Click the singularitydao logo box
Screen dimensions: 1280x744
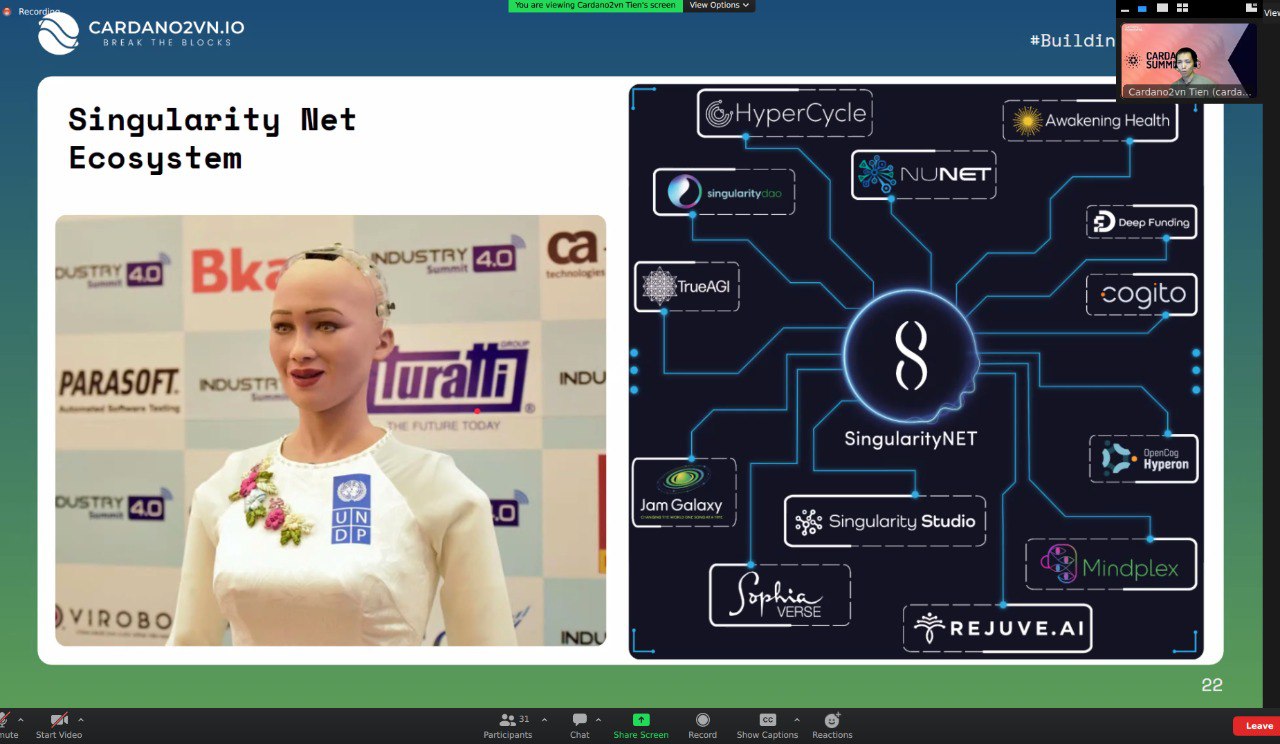(724, 191)
